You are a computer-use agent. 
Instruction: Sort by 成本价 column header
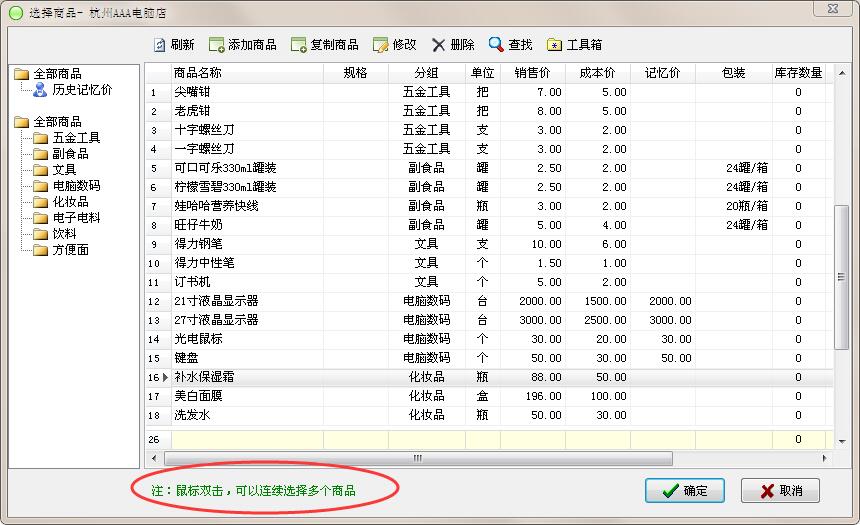598,73
